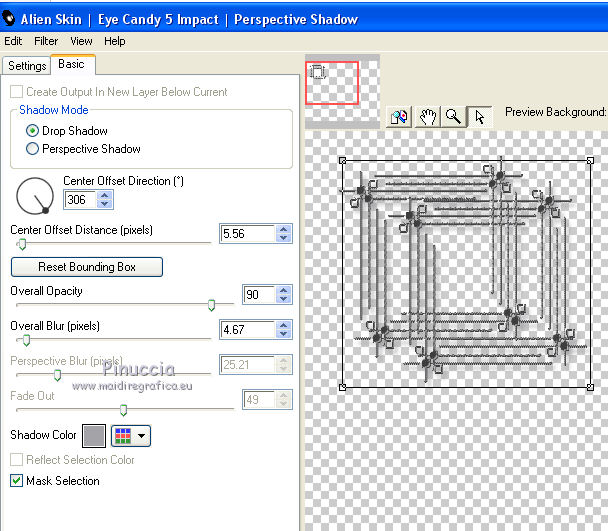The width and height of the screenshot is (608, 531).
Task: Click the Overall Opacity slider handle
Action: coord(211,305)
